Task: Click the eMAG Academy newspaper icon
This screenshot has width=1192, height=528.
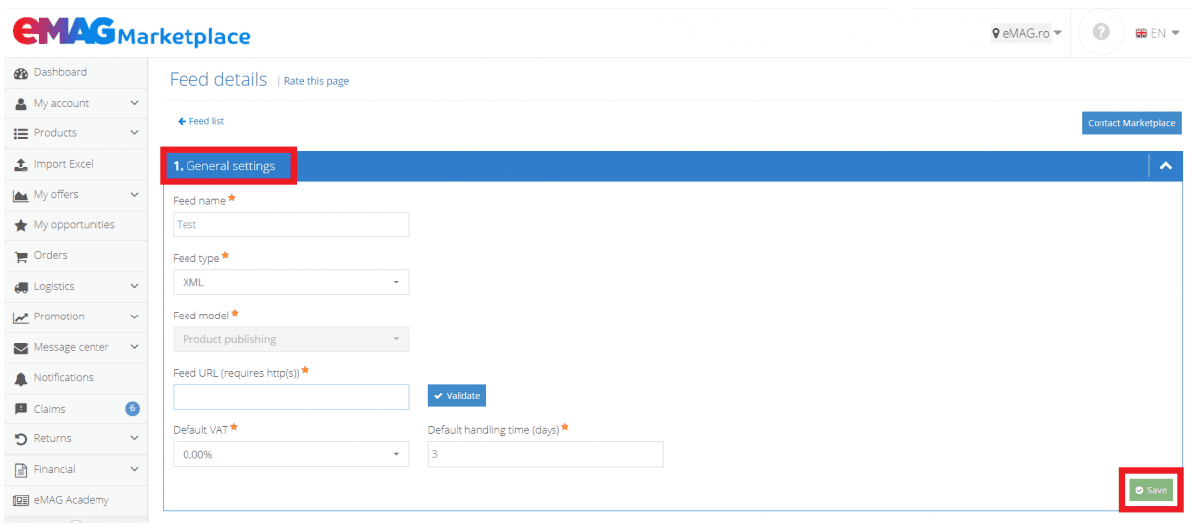Action: [x=21, y=501]
